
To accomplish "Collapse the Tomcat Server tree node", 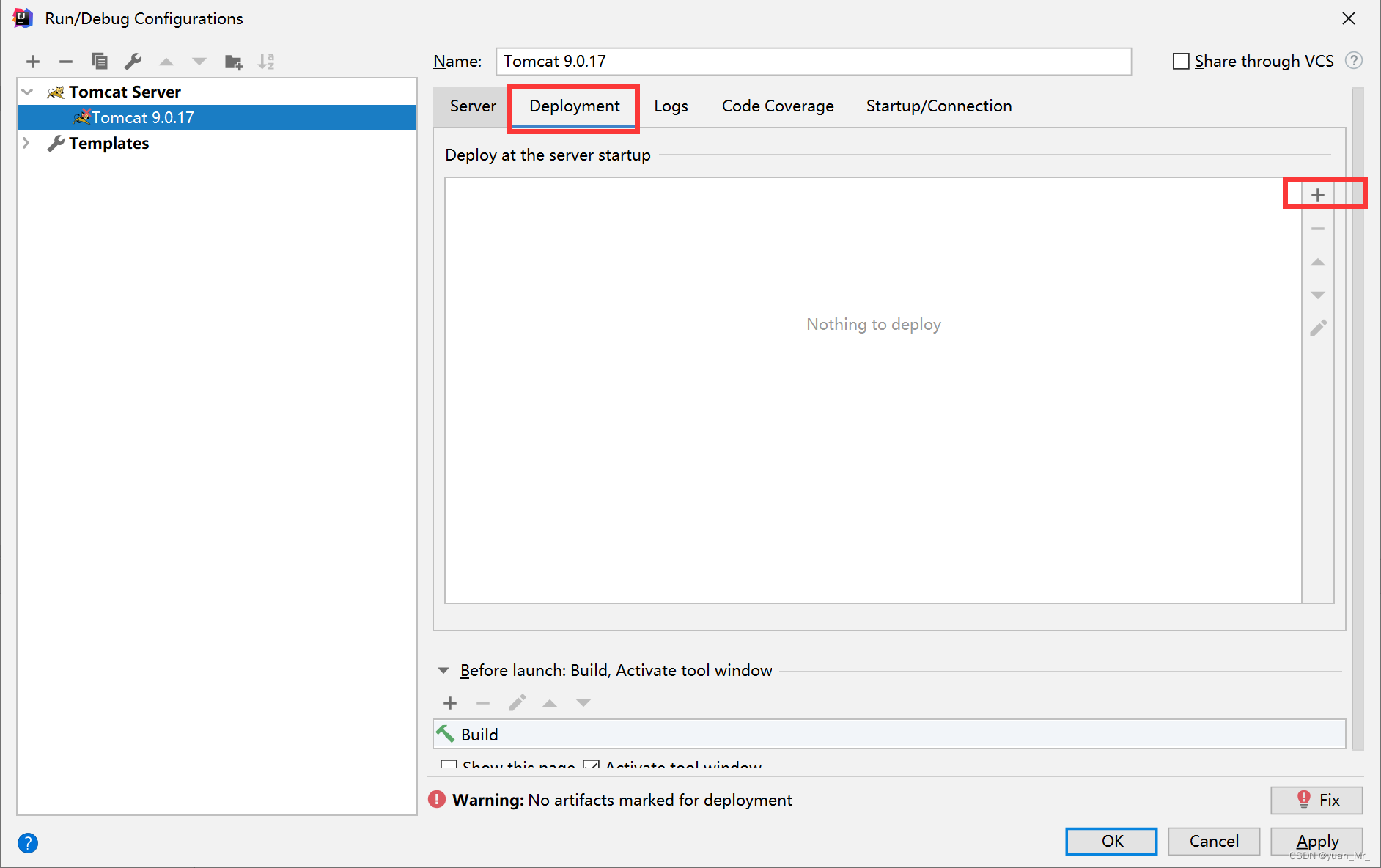I will 27,92.
